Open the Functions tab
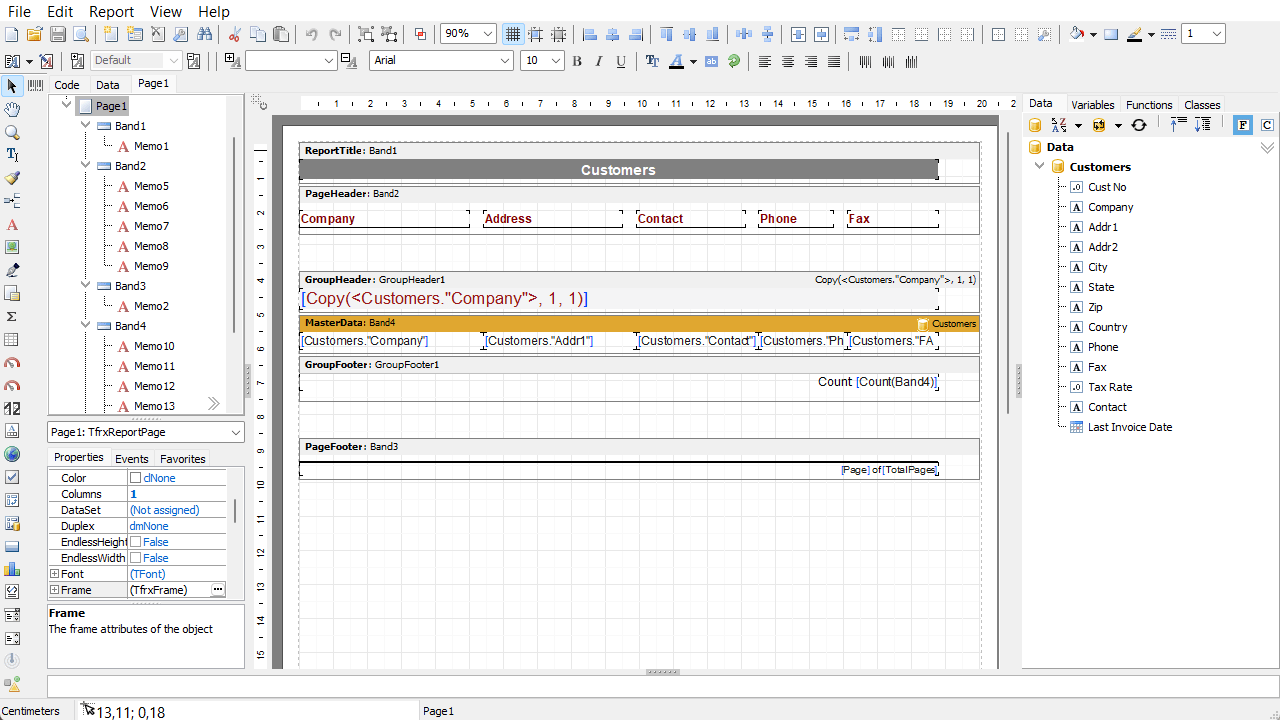The width and height of the screenshot is (1280, 720). point(1149,105)
